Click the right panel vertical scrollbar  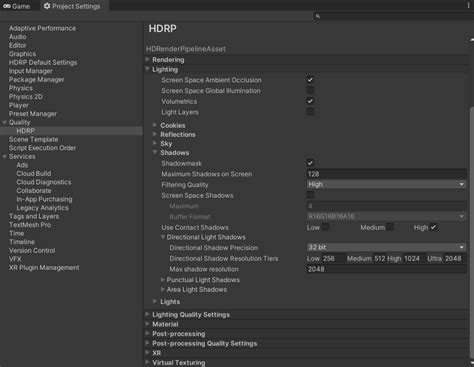tap(472, 233)
